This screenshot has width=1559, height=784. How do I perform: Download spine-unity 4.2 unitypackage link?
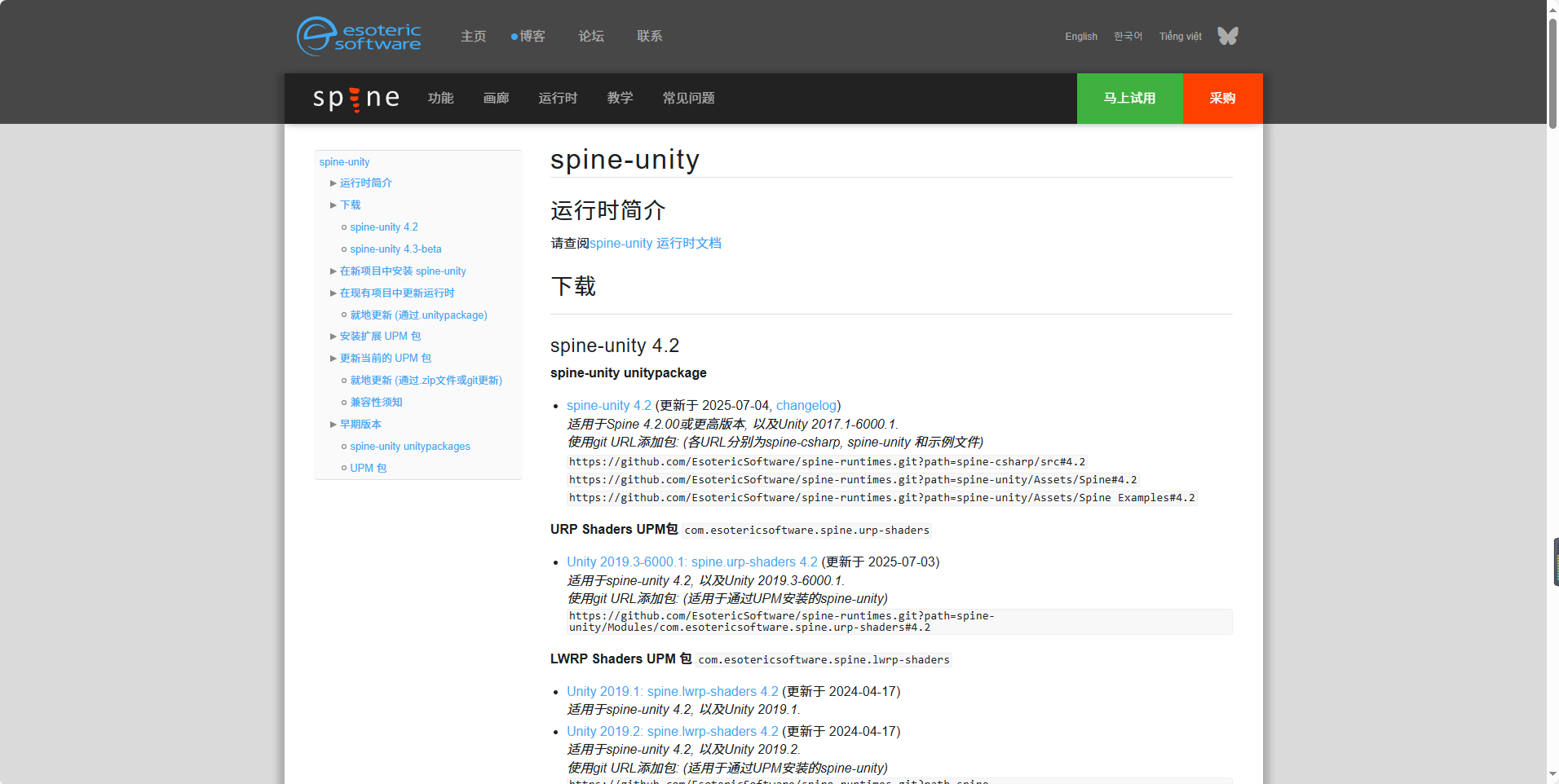[x=609, y=405]
